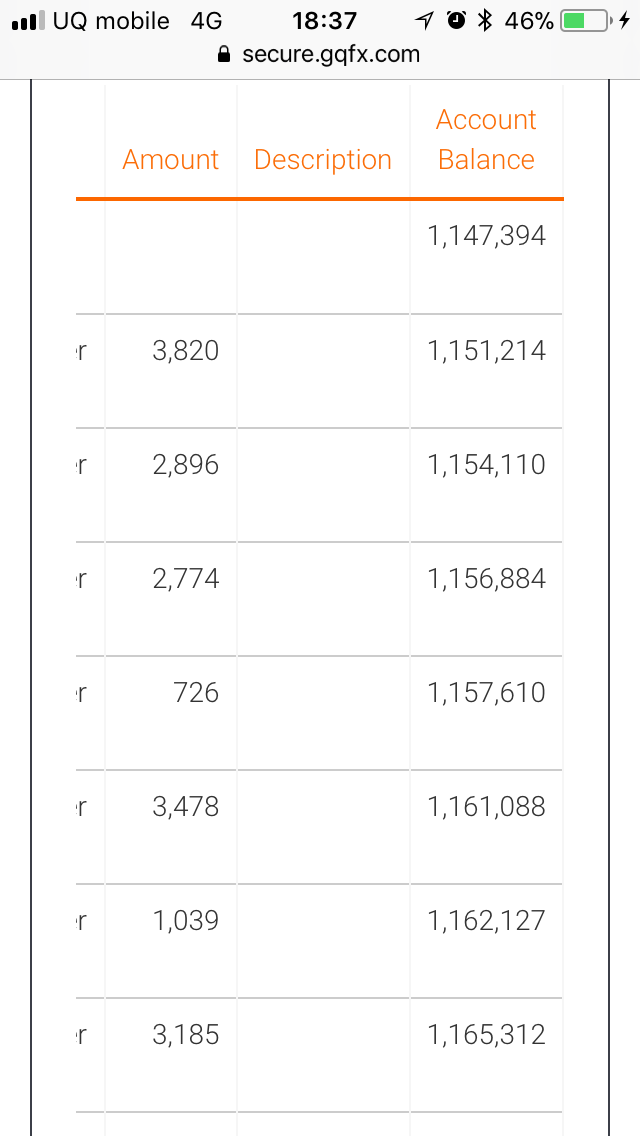Viewport: 640px width, 1136px height.
Task: Select the 3,820 amount cell
Action: point(186,351)
